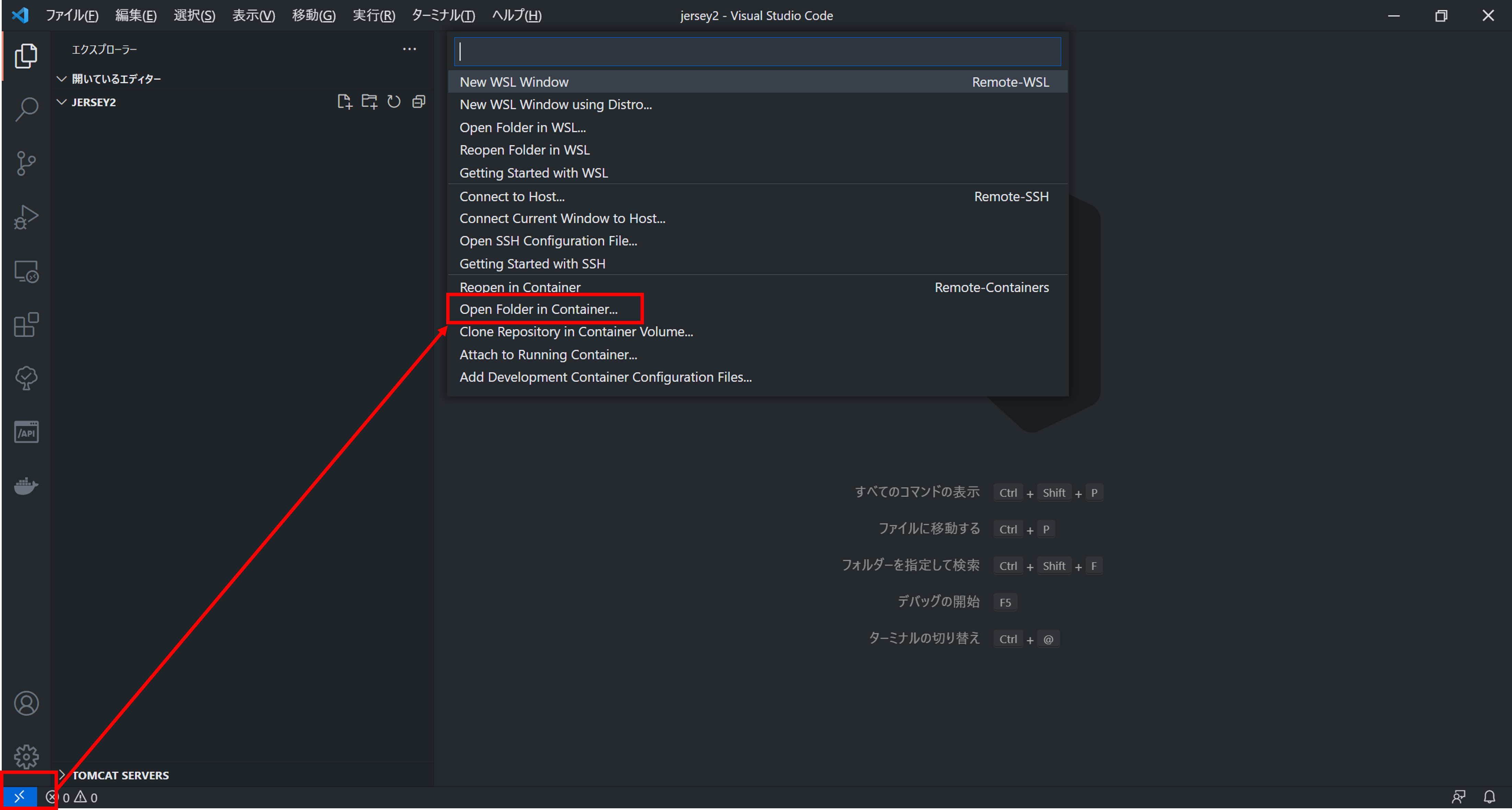
Task: Select Open Folder in Container... command
Action: click(538, 309)
